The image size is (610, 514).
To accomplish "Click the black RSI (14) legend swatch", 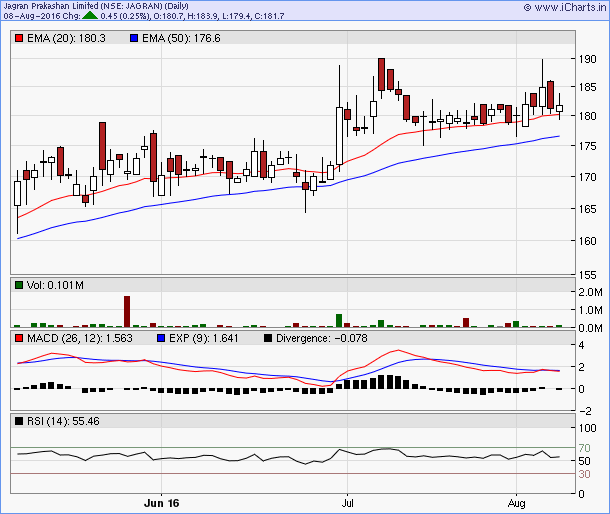I will [19, 421].
